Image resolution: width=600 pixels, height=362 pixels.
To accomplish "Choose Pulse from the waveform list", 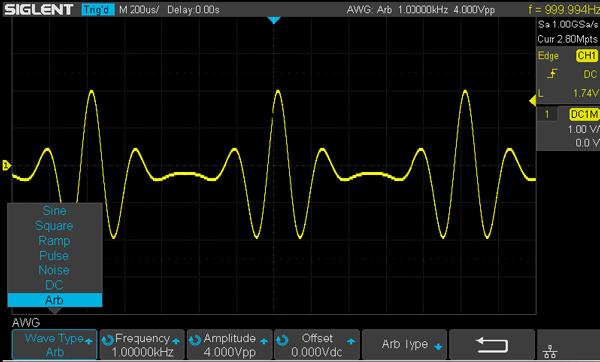I will click(54, 256).
